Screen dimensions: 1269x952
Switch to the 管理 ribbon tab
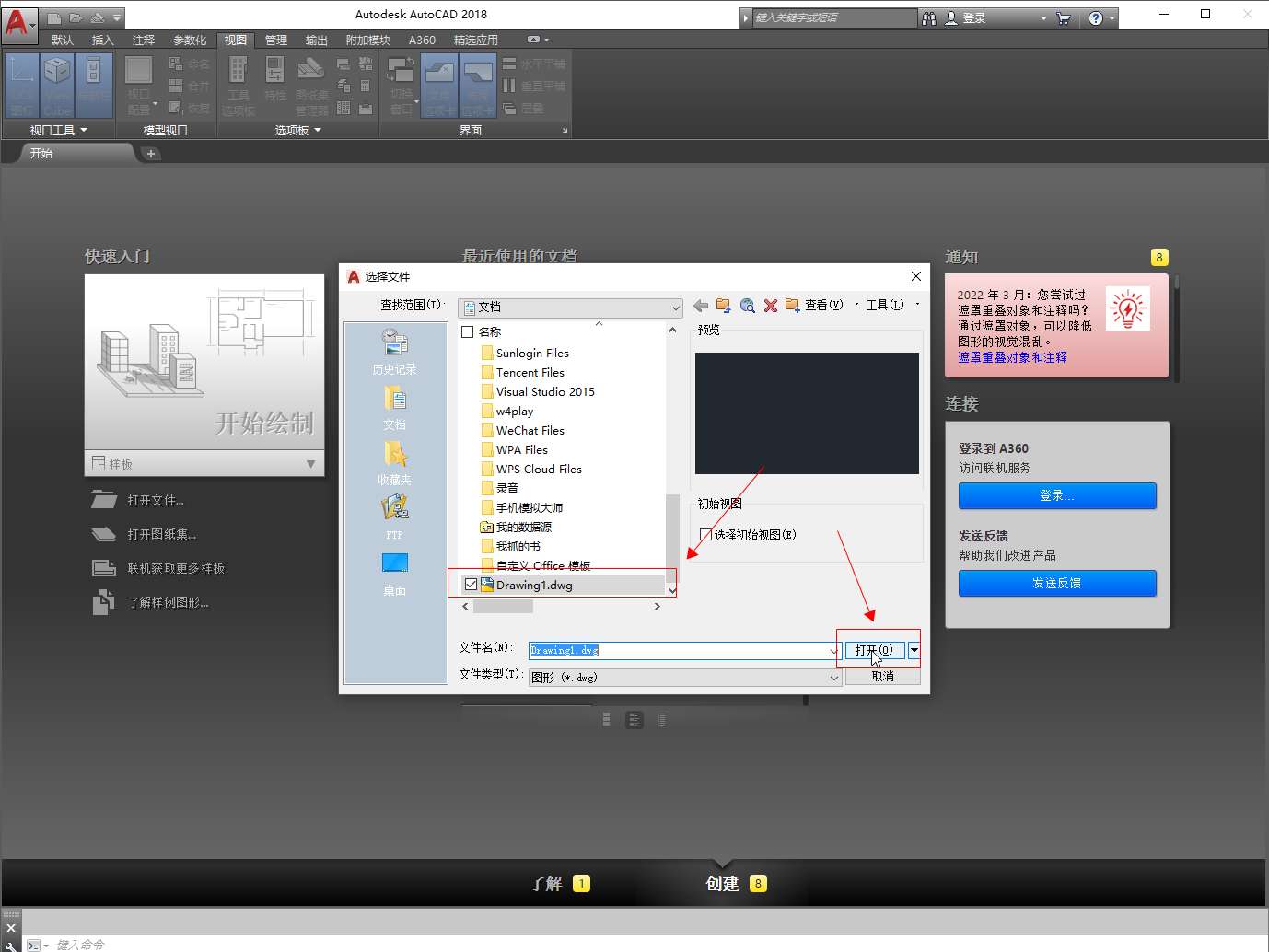coord(275,41)
